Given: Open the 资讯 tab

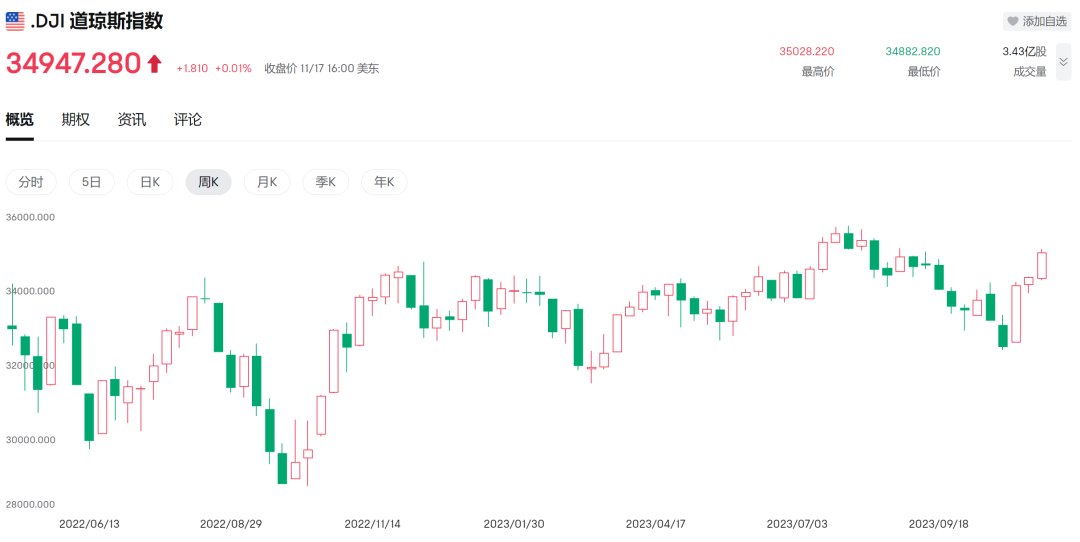Looking at the screenshot, I should pos(132,120).
